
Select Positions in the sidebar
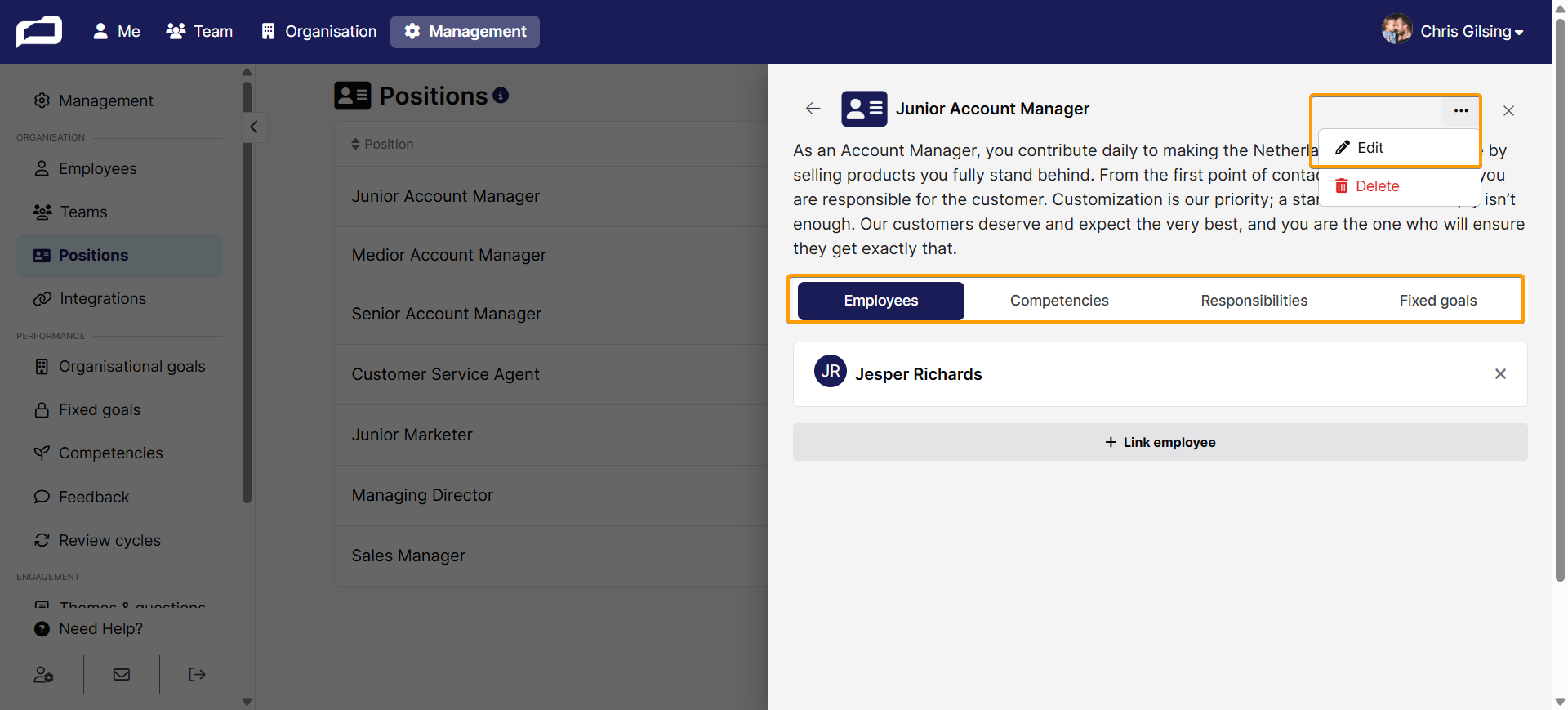coord(119,255)
